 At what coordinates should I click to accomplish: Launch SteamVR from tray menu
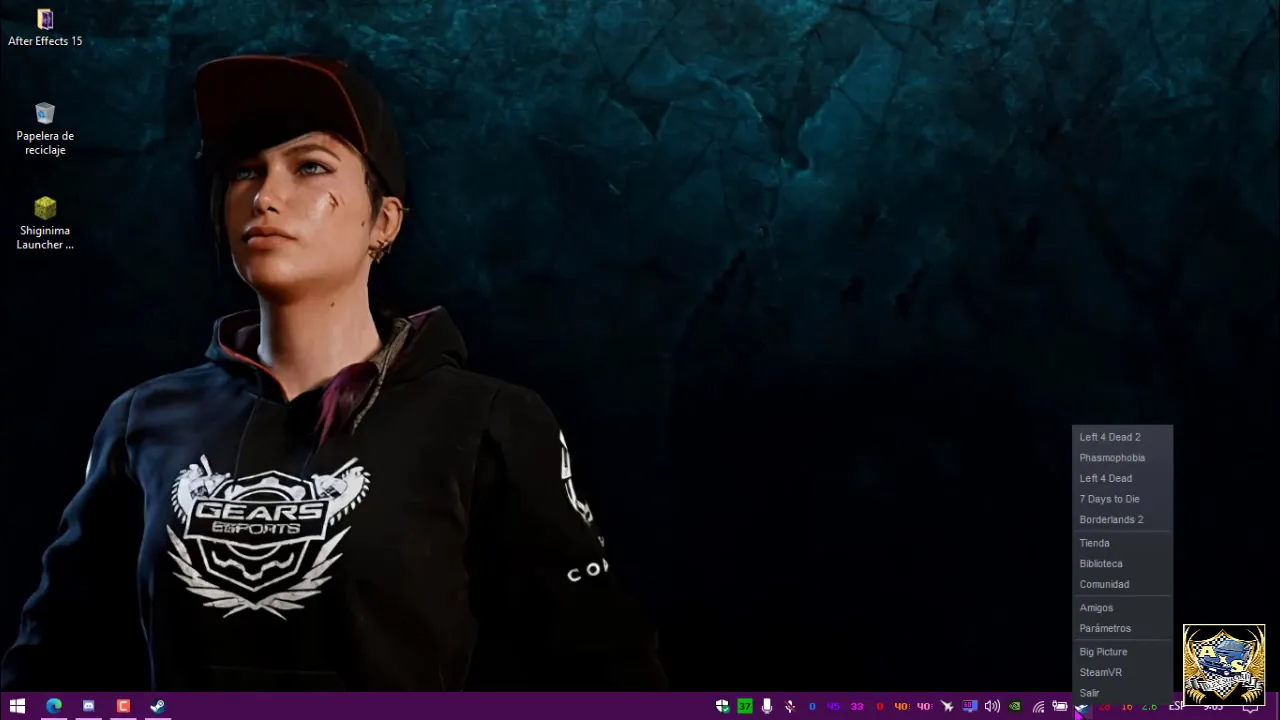point(1121,673)
